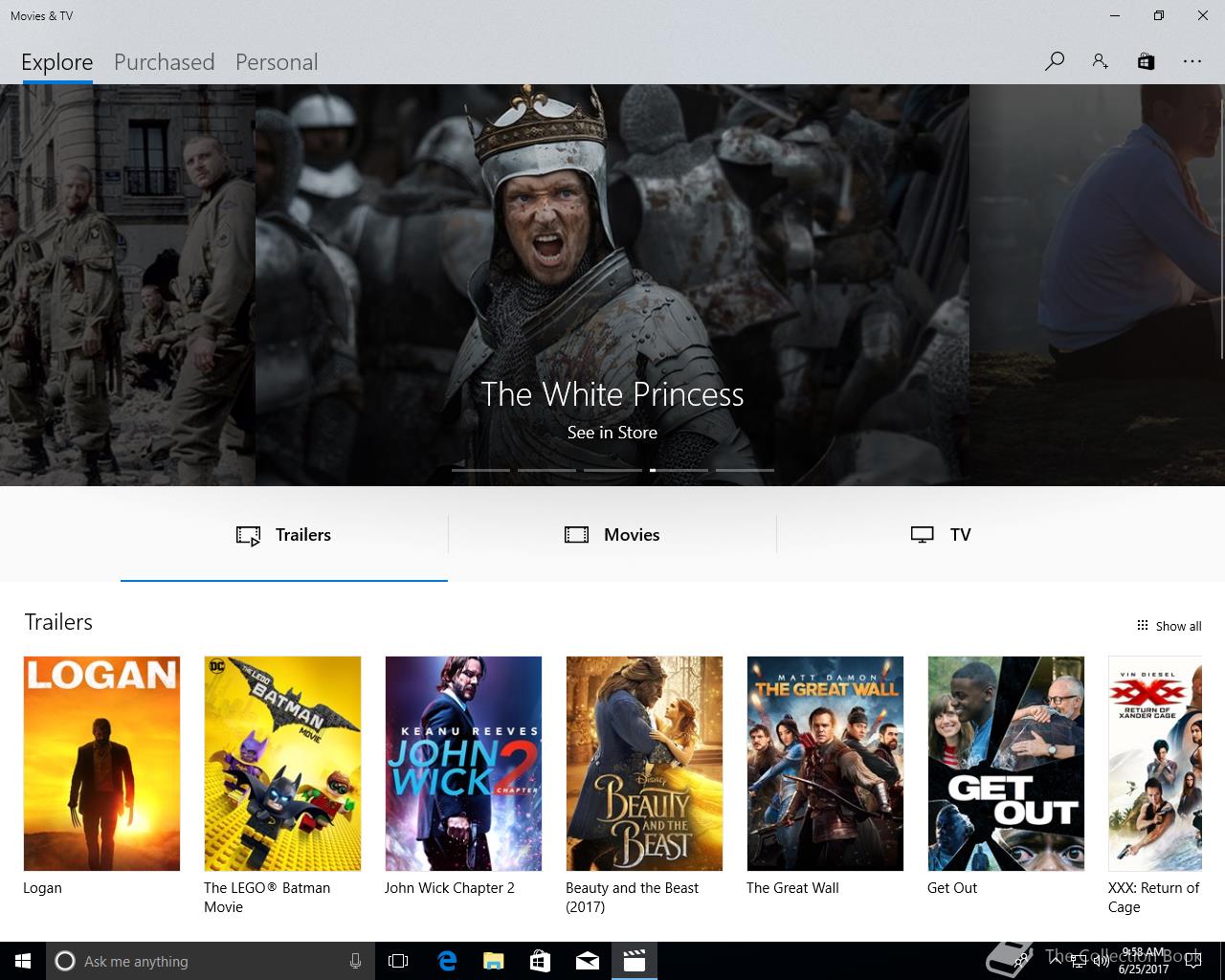Open the Store shopping bag icon in header
1225x980 pixels.
pos(1146,61)
